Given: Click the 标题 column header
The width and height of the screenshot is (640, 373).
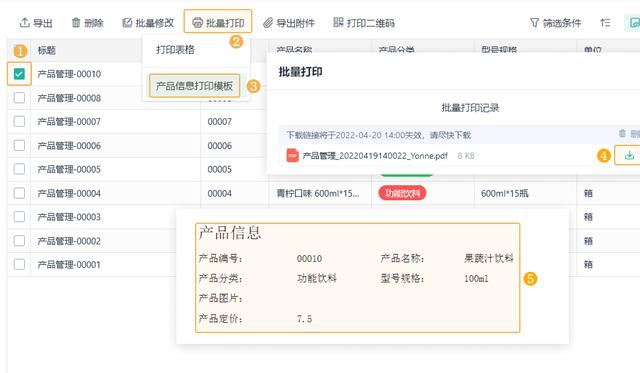Looking at the screenshot, I should pos(47,50).
